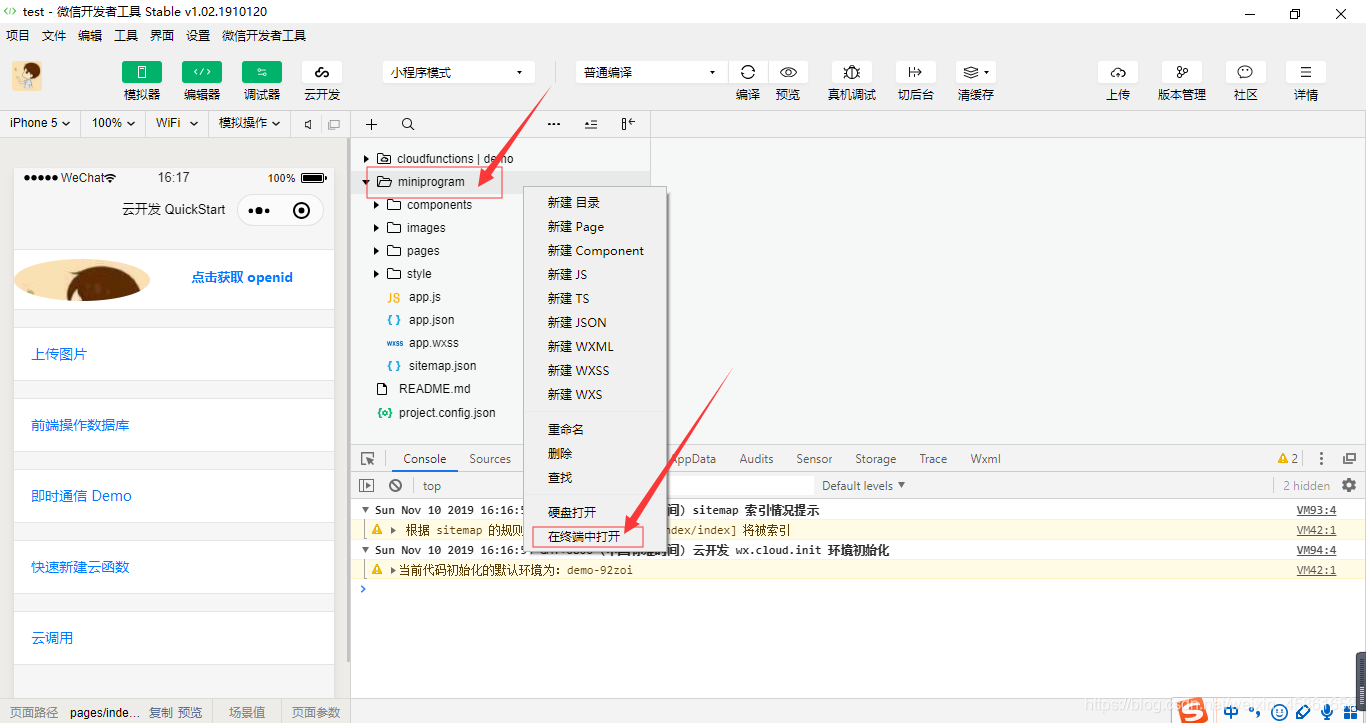Open app.js file

click(424, 297)
